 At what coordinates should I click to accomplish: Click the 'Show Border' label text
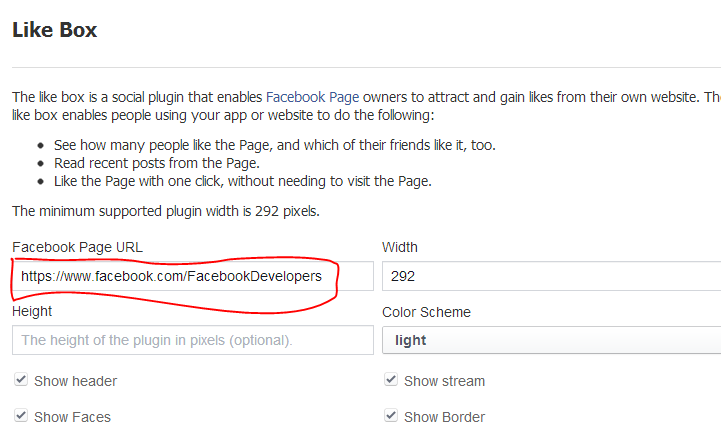pyautogui.click(x=444, y=417)
